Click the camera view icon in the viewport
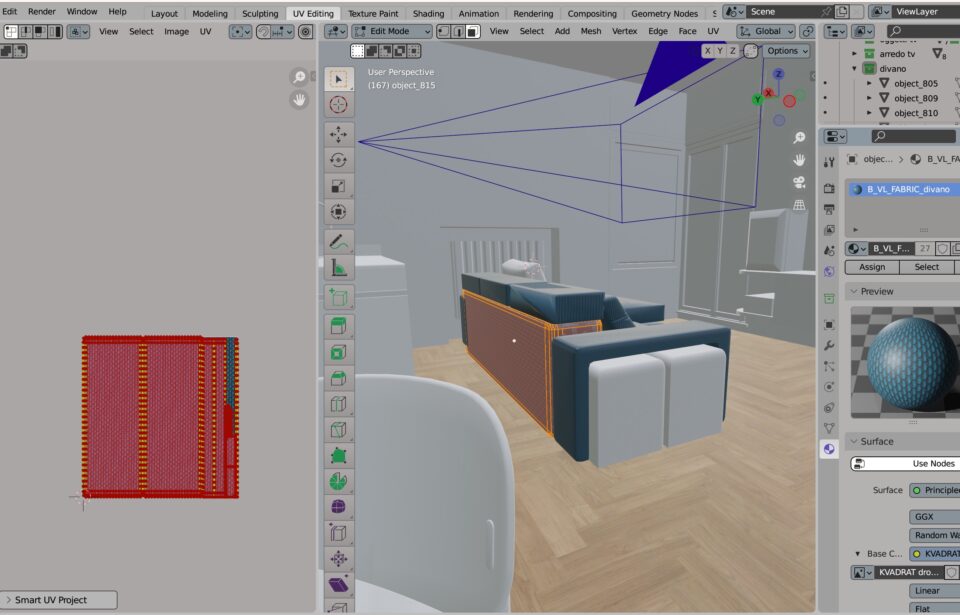Viewport: 960px width, 615px height. coord(799,182)
